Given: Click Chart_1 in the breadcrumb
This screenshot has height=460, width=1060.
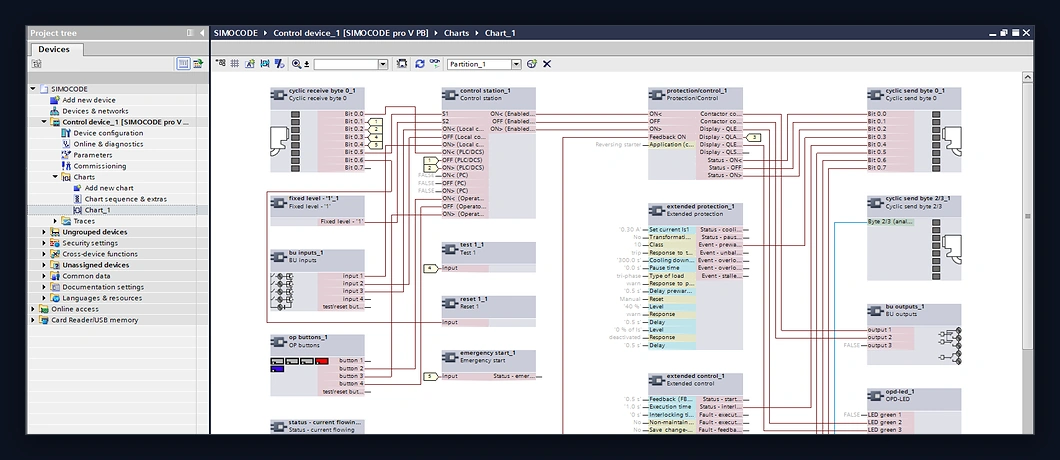Looking at the screenshot, I should [500, 32].
